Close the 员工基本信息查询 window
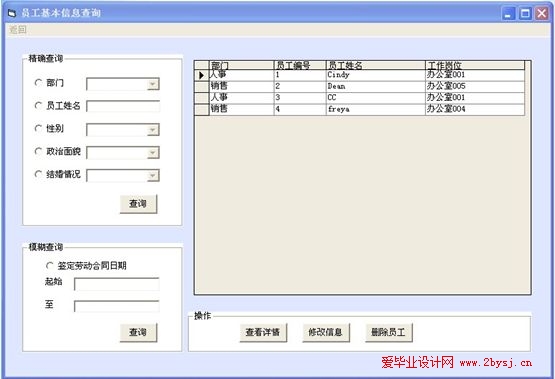 tap(542, 13)
